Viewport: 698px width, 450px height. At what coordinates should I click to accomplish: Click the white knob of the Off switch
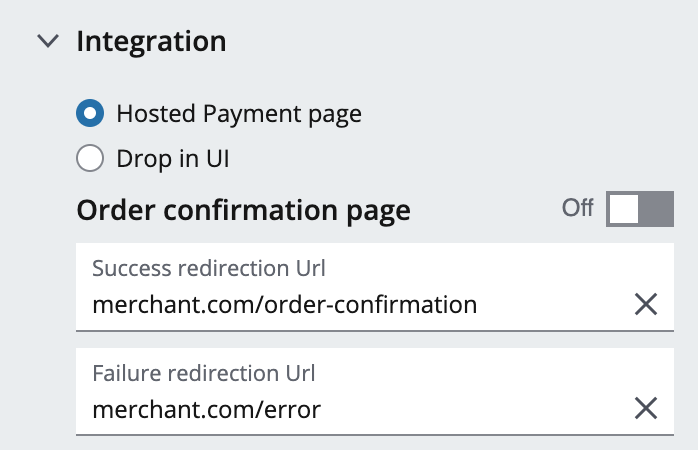pos(624,209)
